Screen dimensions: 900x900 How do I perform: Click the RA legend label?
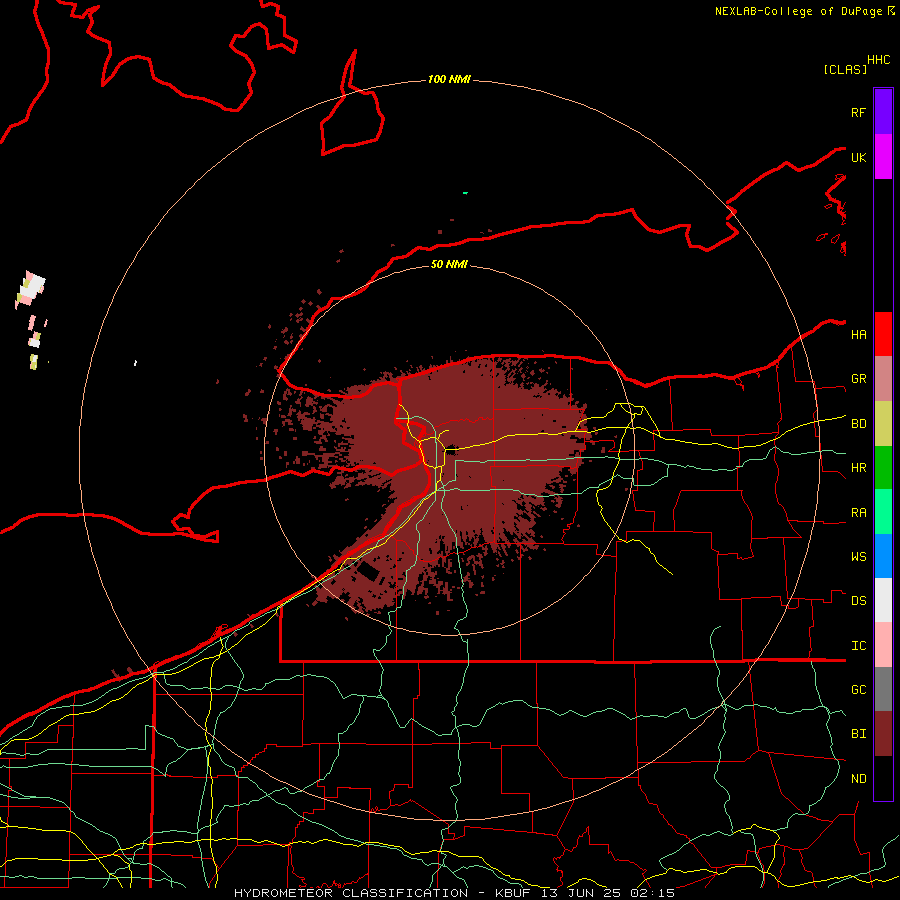(x=858, y=513)
